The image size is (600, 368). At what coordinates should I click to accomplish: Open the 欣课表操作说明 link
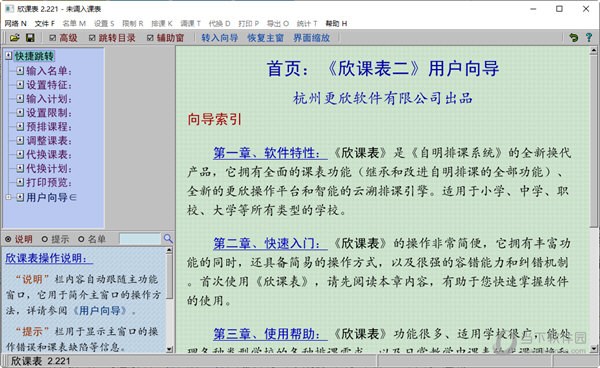point(49,258)
